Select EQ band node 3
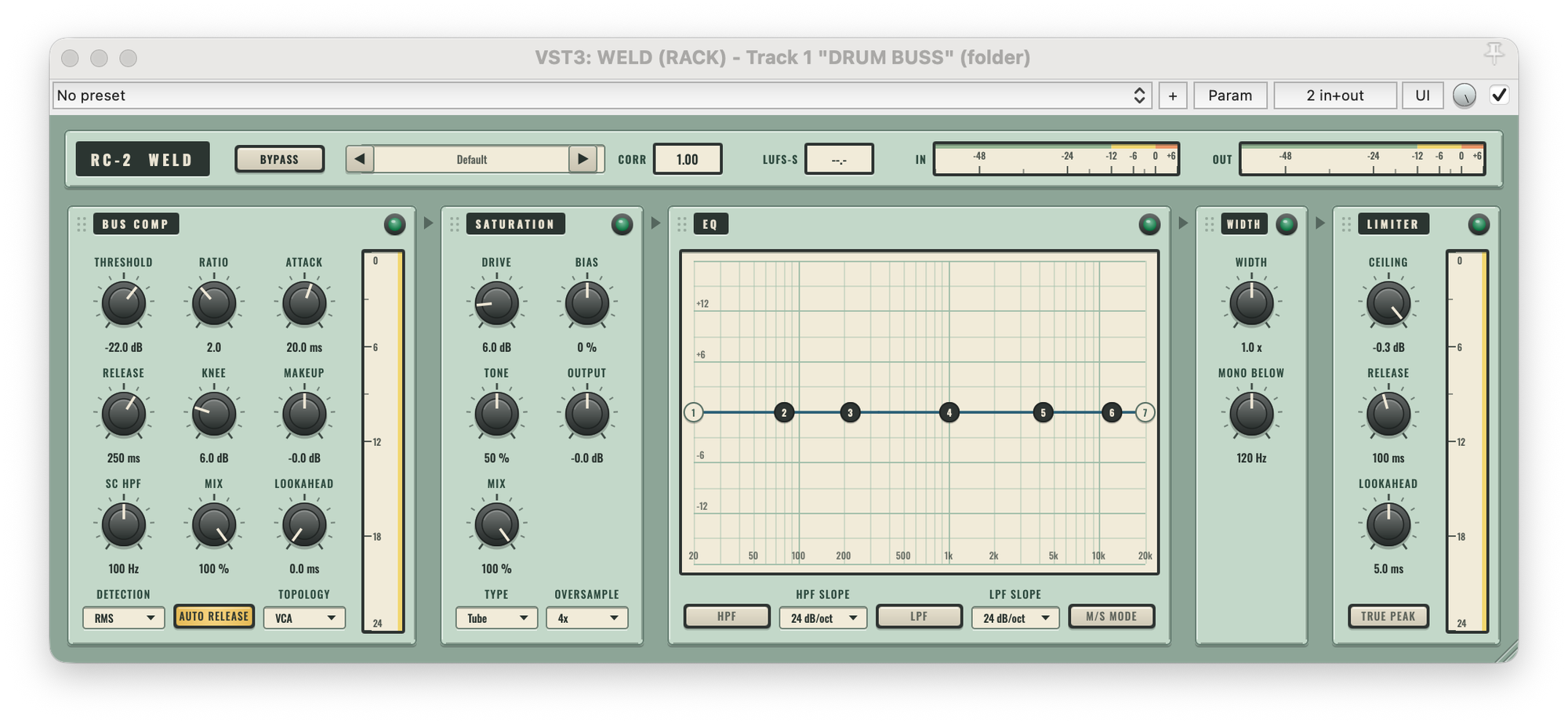This screenshot has height=724, width=1568. click(x=850, y=412)
